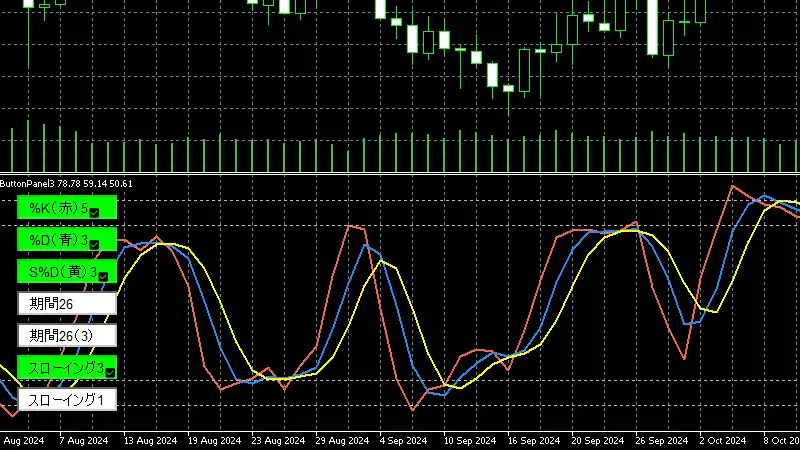Click the 2 Oct 2024 date label

723,441
